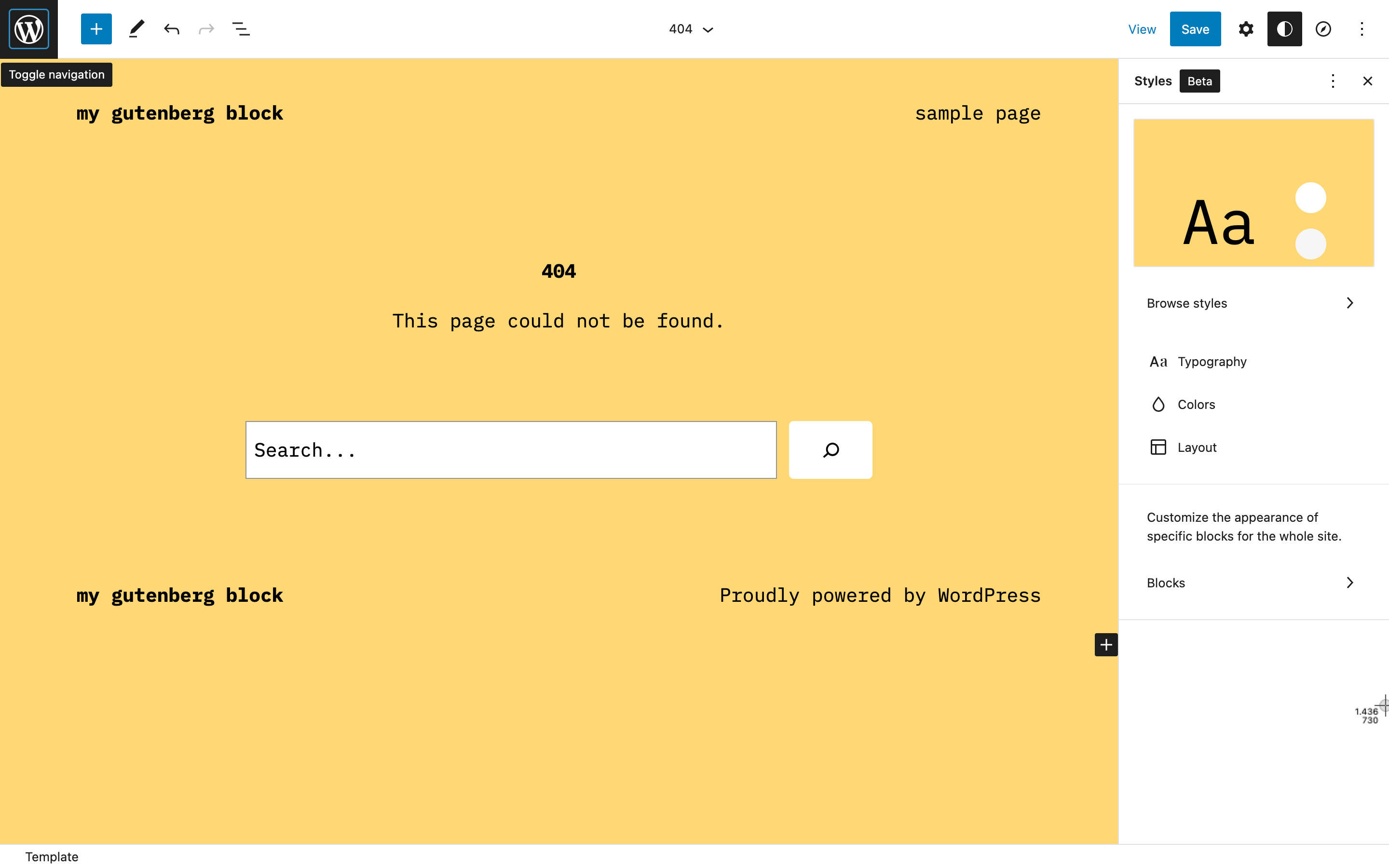The height and width of the screenshot is (868, 1389).
Task: Toggle the Style (contrast) switcher icon
Action: click(x=1284, y=29)
